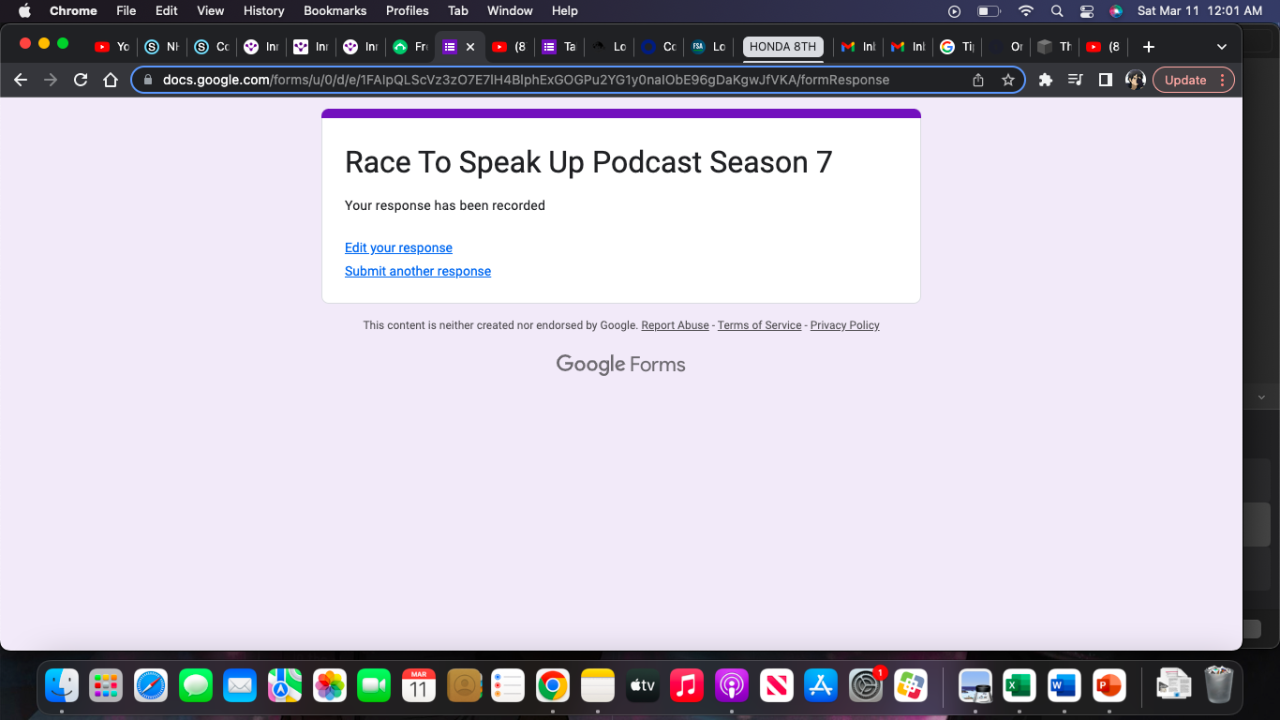The image size is (1280, 720).
Task: Open the Bookmarks menu
Action: click(x=335, y=11)
